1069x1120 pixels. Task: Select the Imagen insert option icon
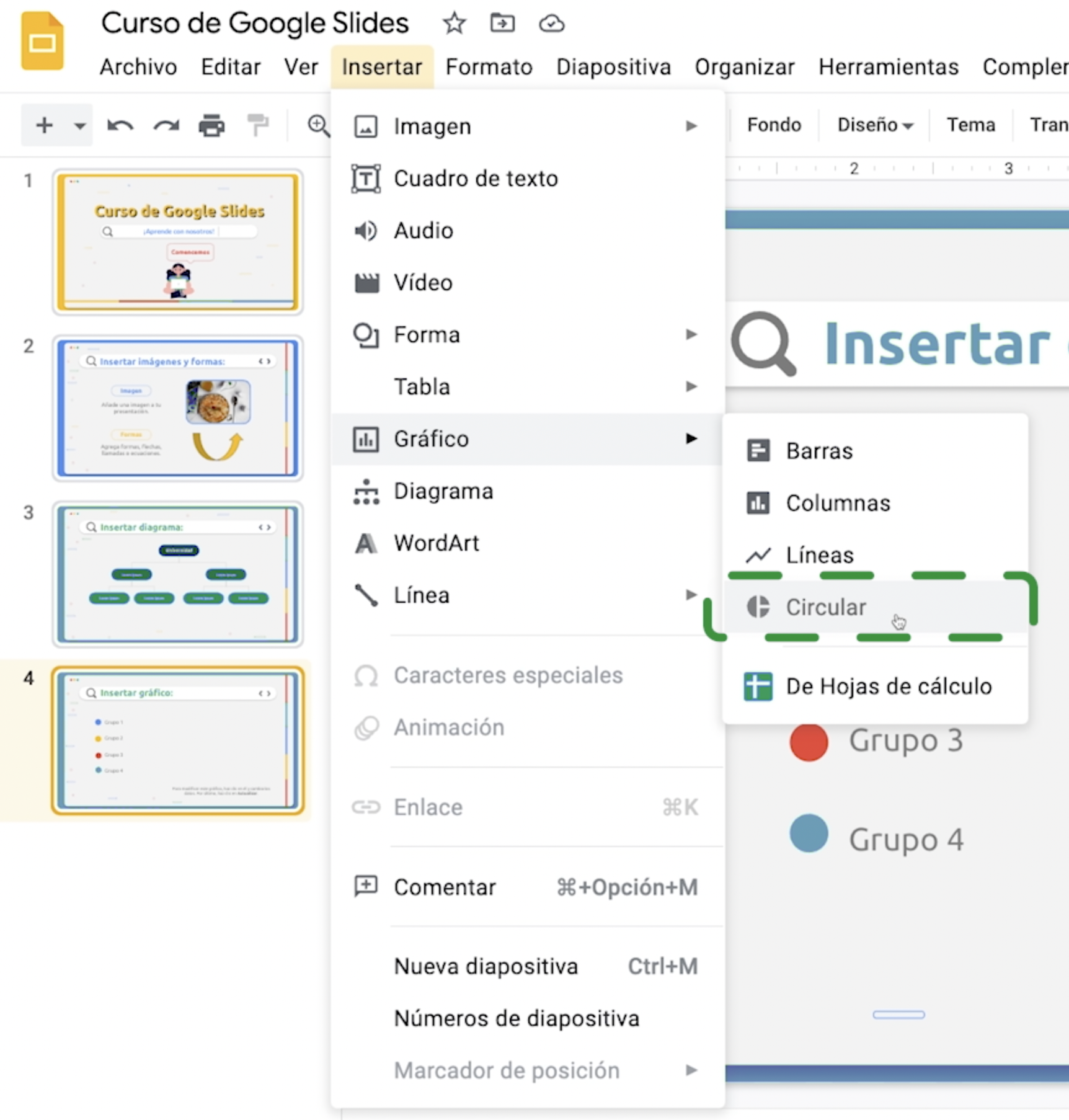[366, 126]
